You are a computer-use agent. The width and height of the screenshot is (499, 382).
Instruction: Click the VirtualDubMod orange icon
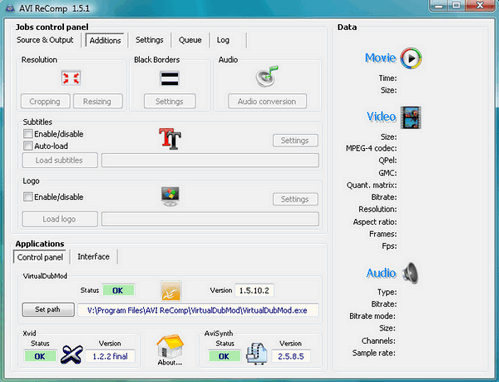[171, 291]
